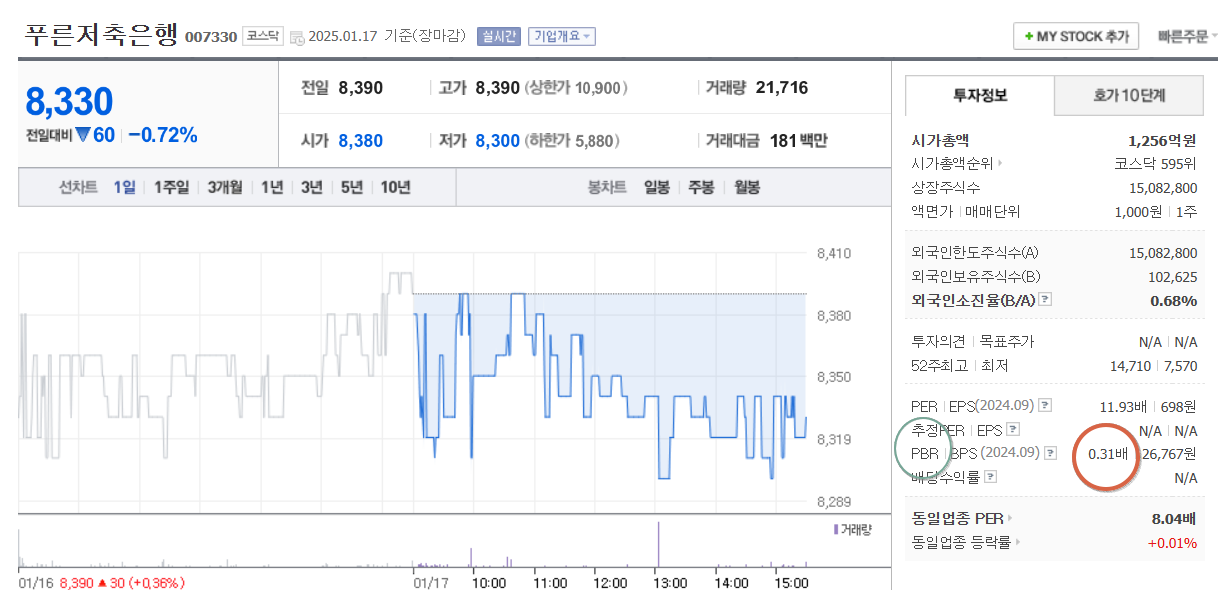
Task: Click the 코스닥 595위 ranking value
Action: pyautogui.click(x=1155, y=164)
